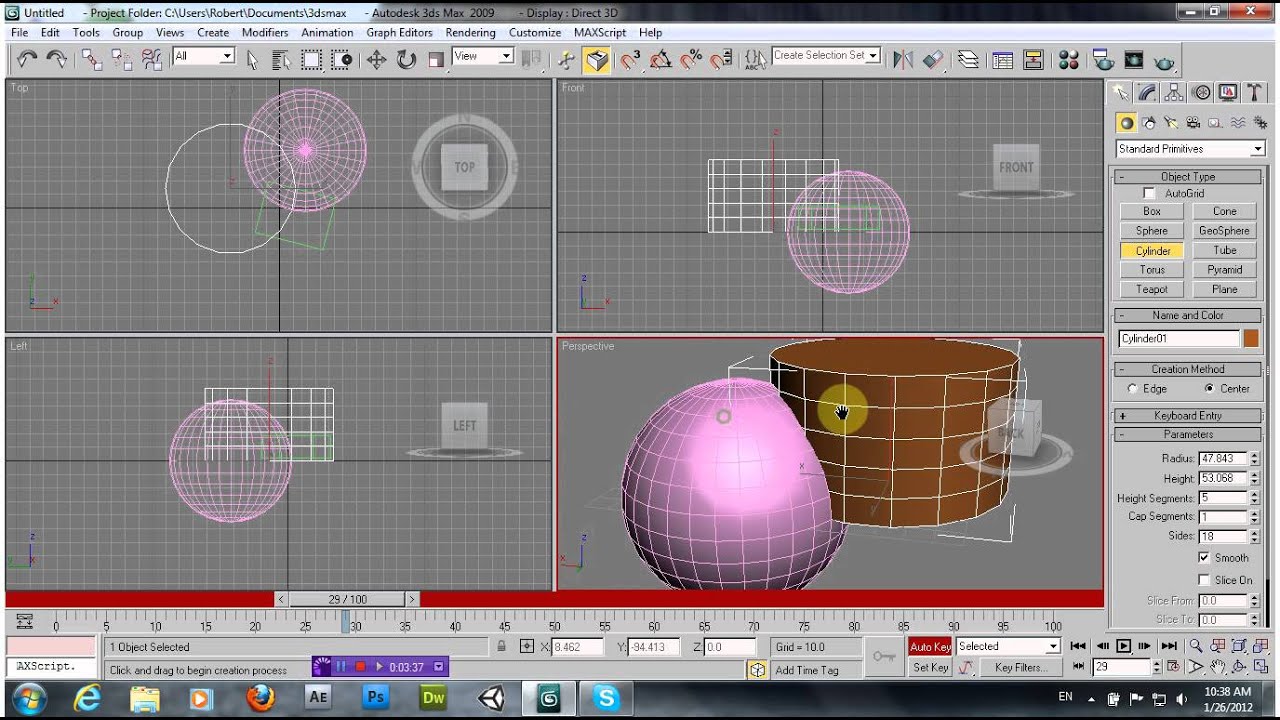Expand the Keyboard Entry rollout
The width and height of the screenshot is (1280, 720).
[1188, 415]
